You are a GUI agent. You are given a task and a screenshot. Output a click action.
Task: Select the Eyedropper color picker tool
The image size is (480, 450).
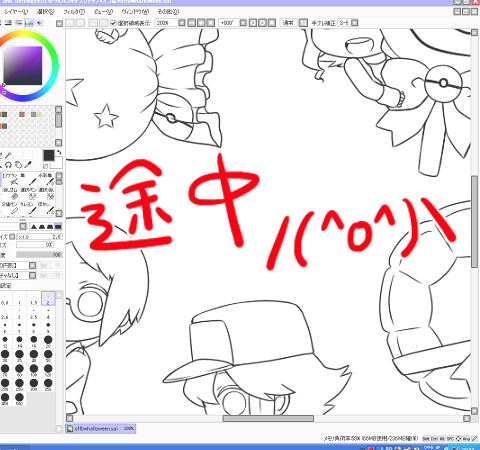(28, 165)
